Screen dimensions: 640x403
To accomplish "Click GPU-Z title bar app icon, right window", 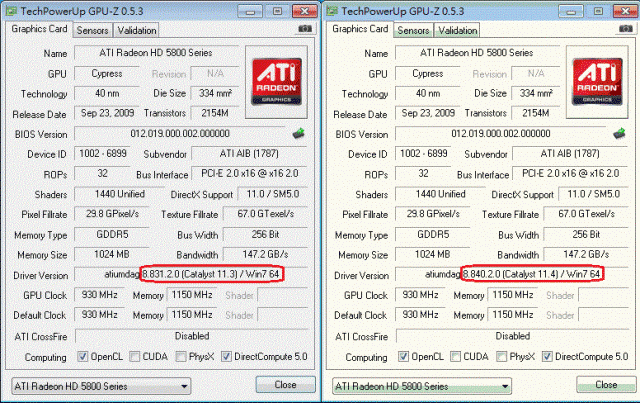I will tap(332, 11).
